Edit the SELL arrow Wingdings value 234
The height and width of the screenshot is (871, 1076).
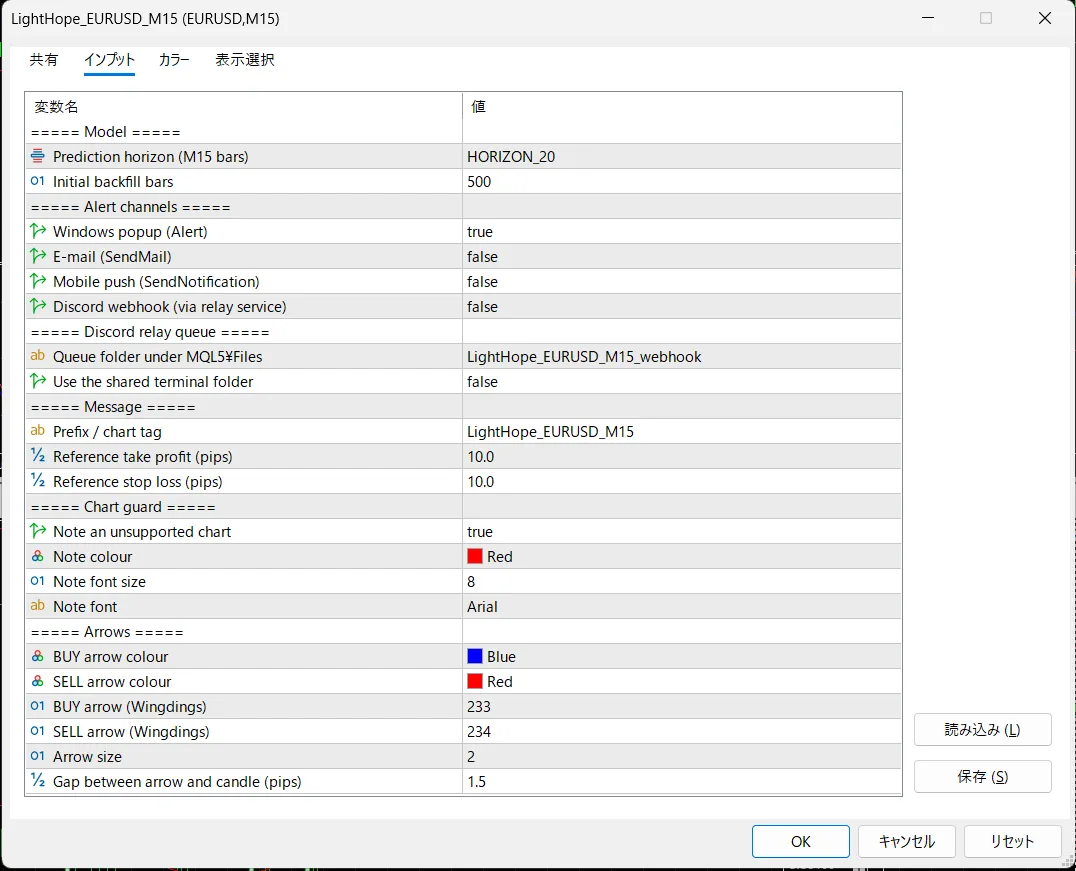point(681,731)
